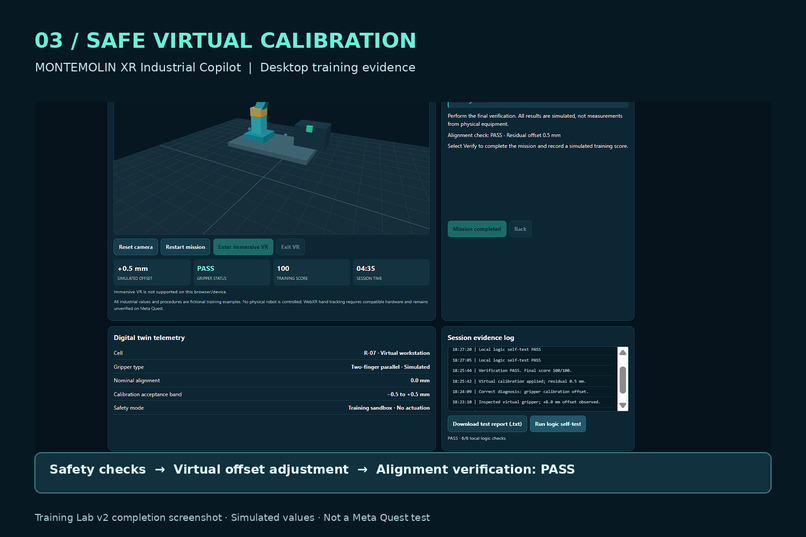Image resolution: width=806 pixels, height=537 pixels.
Task: Click the Reset camera button
Action: [x=136, y=247]
